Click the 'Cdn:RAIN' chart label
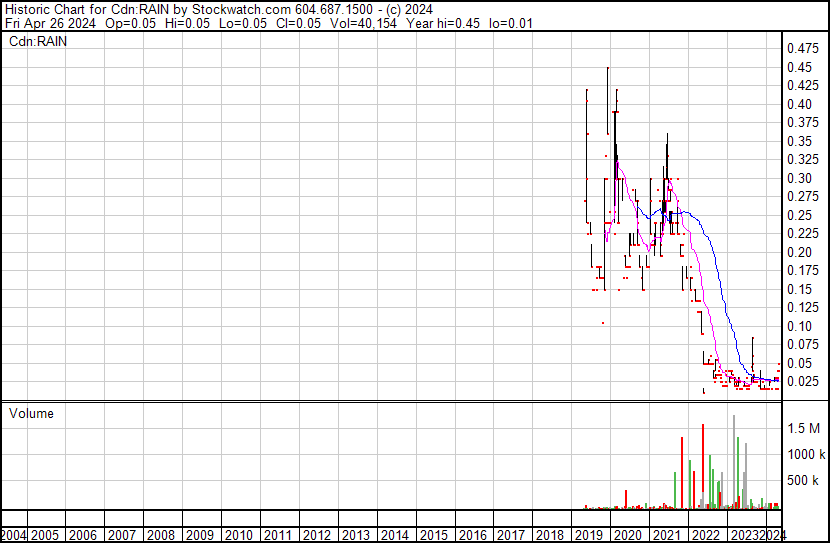 click(x=38, y=41)
